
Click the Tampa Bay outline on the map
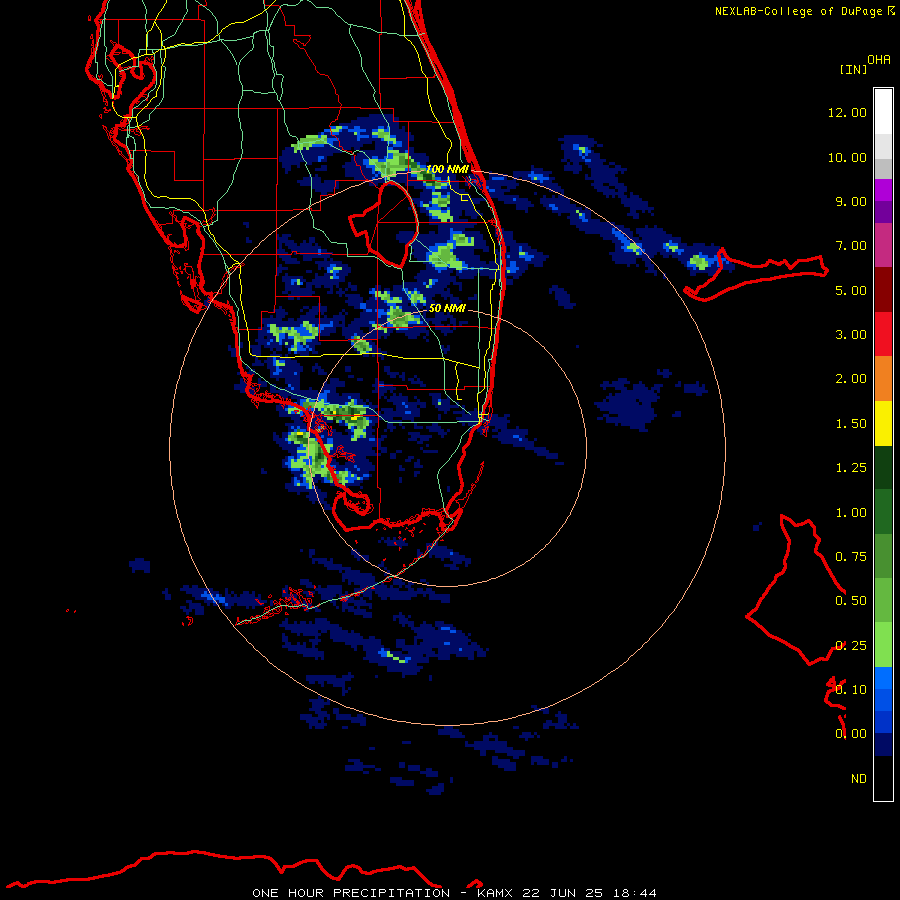point(132,80)
